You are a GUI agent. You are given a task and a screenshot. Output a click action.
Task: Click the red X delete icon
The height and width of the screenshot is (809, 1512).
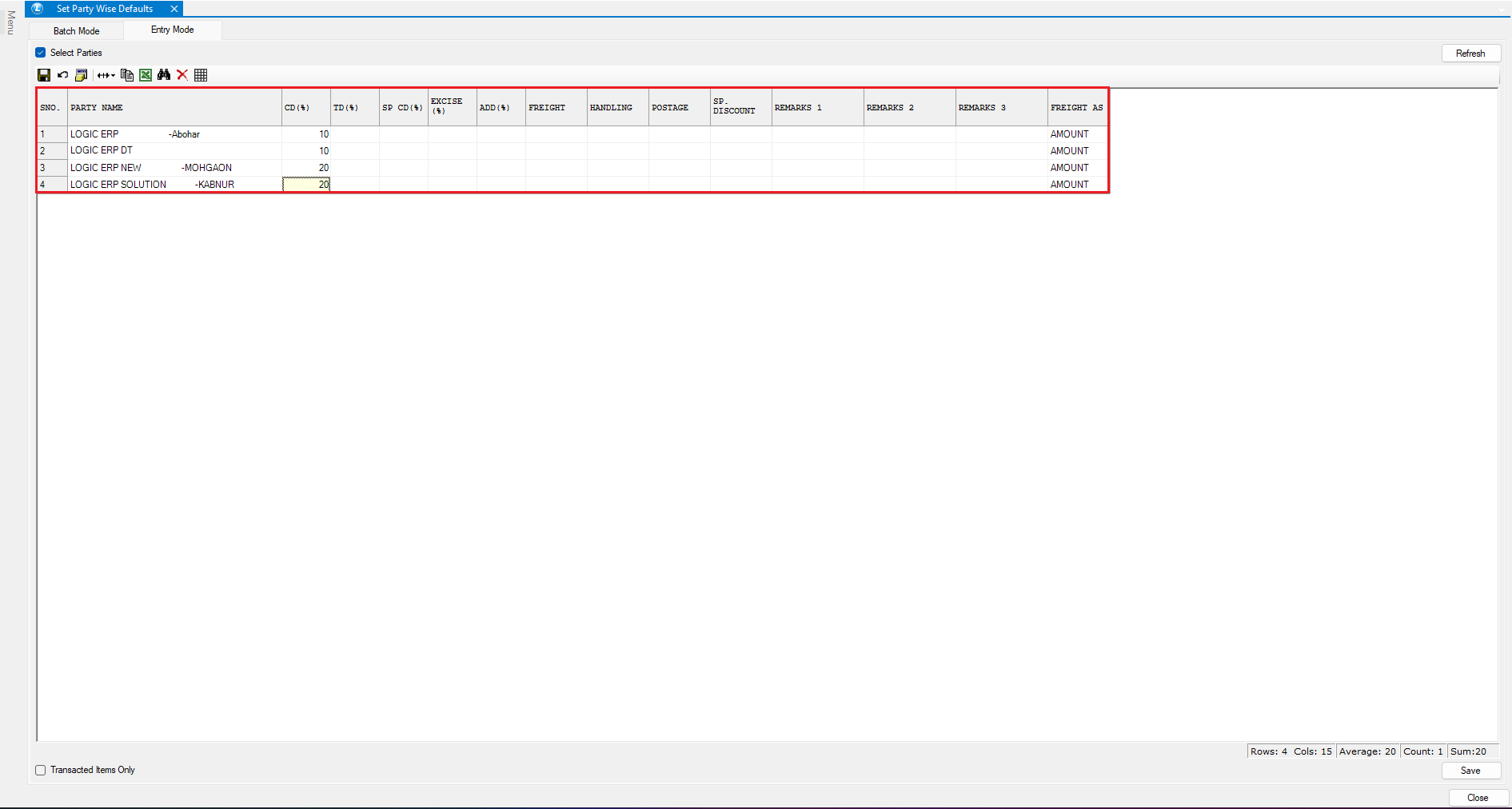pyautogui.click(x=182, y=75)
